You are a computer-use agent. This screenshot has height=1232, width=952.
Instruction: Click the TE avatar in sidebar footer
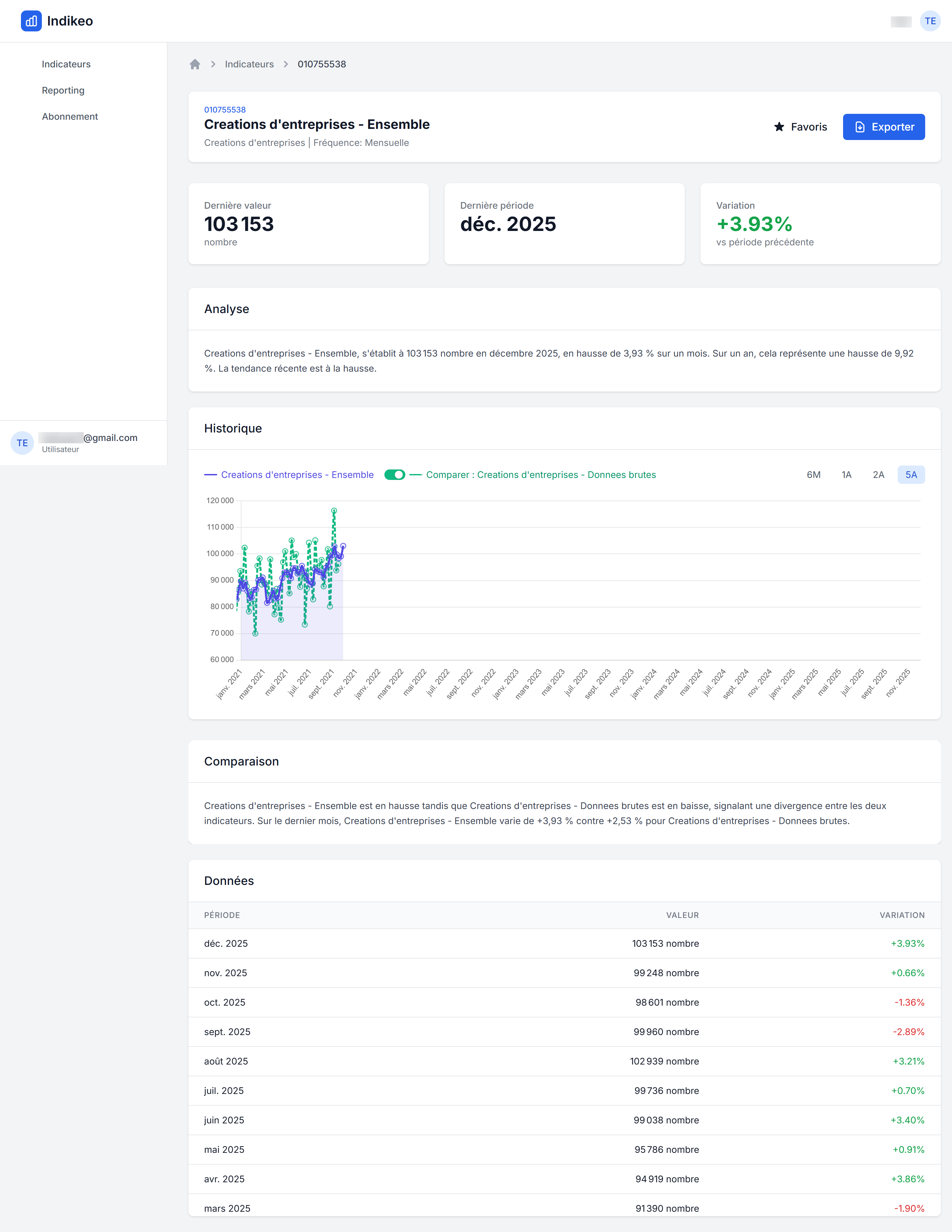[x=22, y=443]
